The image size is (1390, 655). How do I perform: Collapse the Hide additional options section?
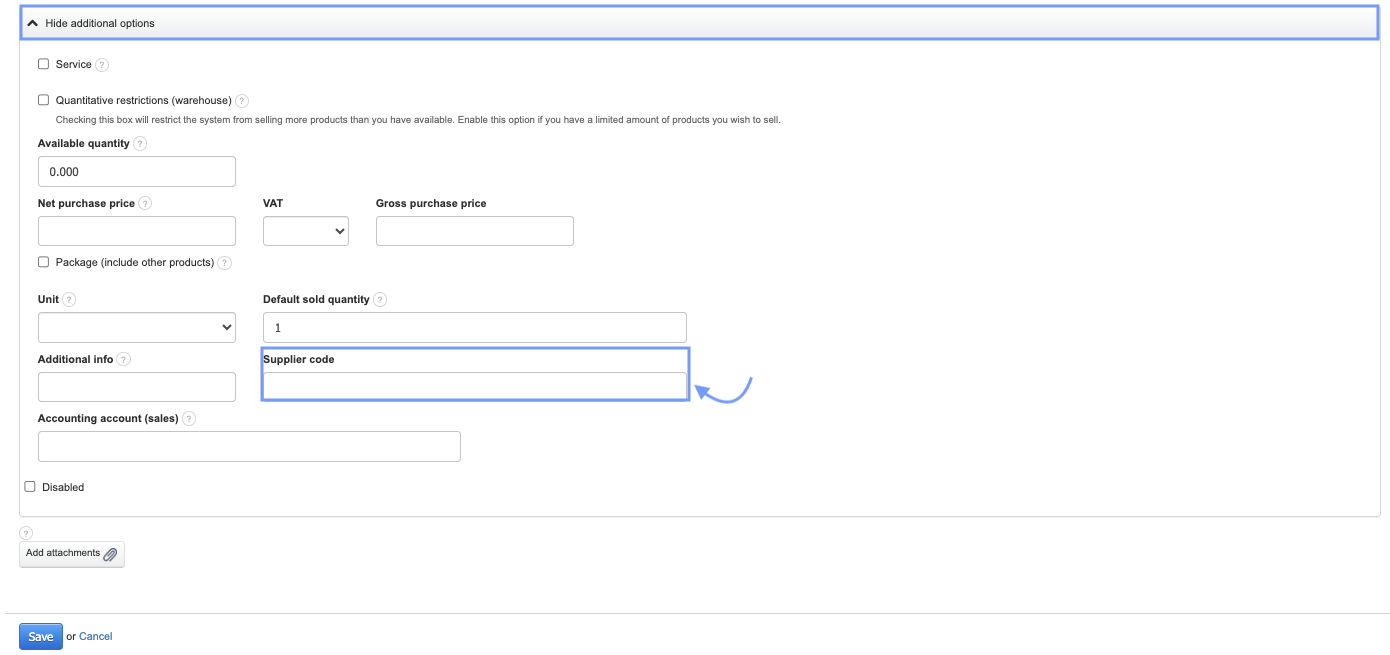click(x=100, y=23)
